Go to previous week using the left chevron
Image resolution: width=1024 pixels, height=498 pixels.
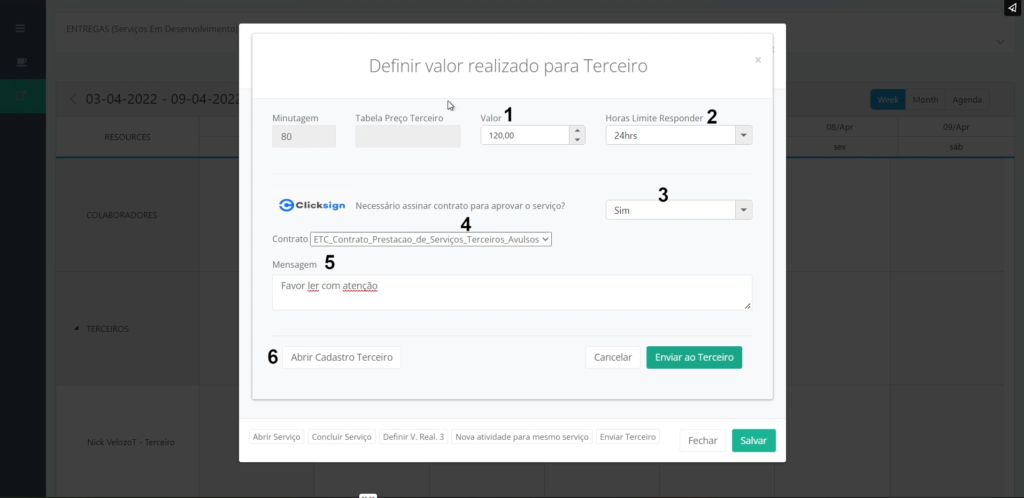[x=73, y=99]
